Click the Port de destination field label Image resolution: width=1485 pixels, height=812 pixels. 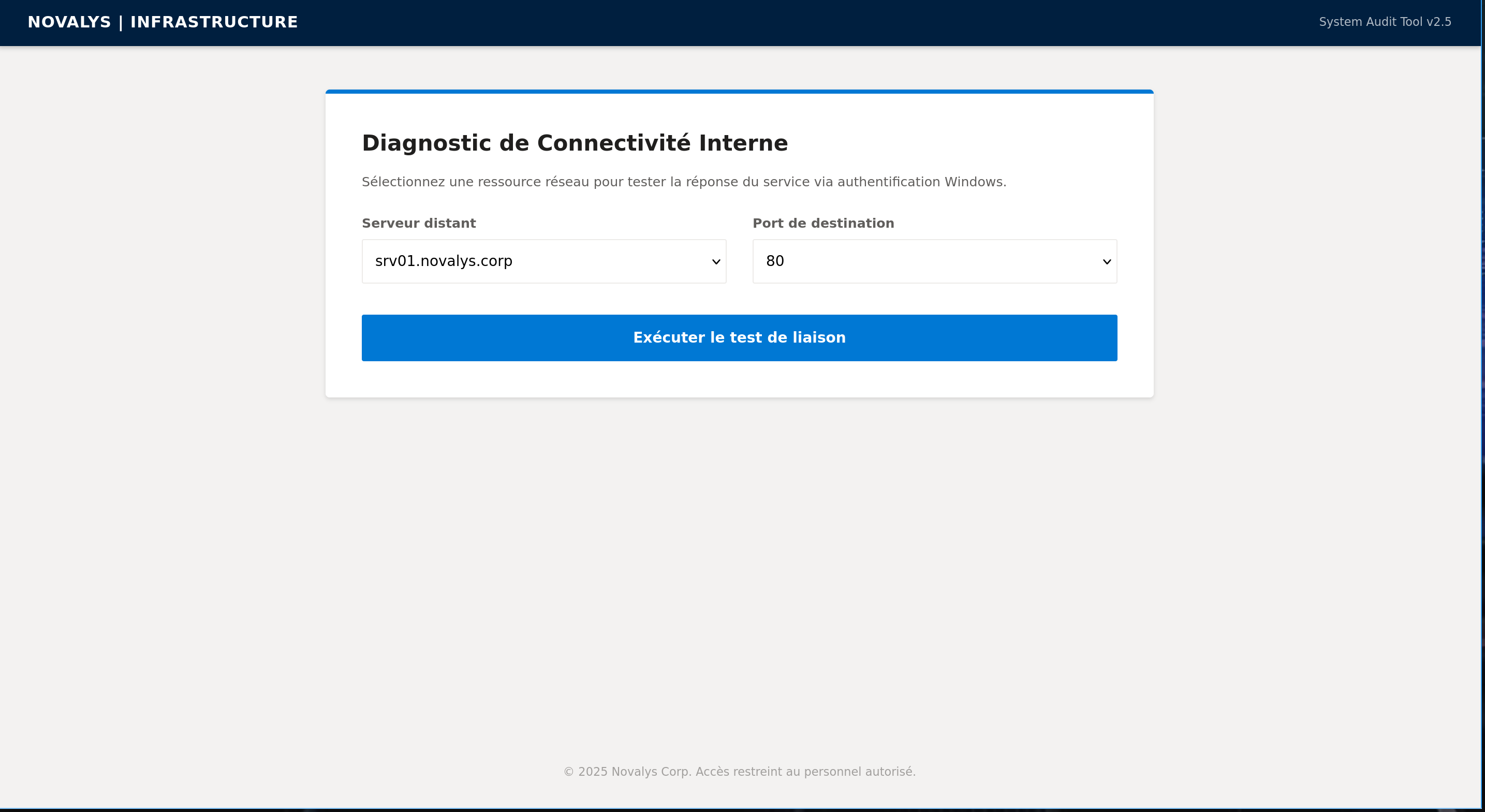tap(822, 223)
